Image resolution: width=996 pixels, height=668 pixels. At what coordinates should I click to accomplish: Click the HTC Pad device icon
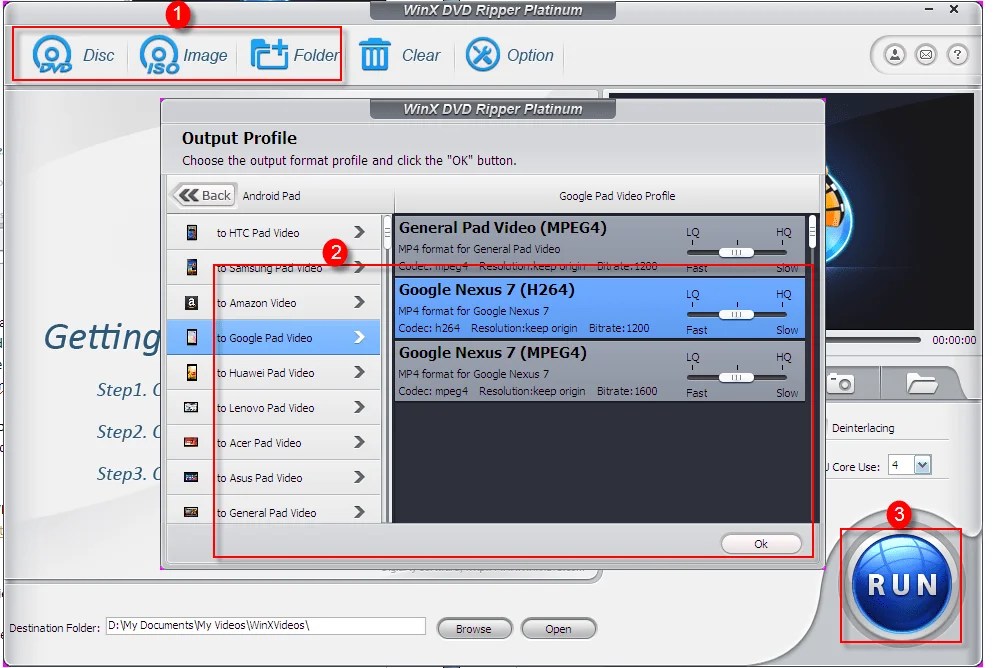pyautogui.click(x=191, y=232)
